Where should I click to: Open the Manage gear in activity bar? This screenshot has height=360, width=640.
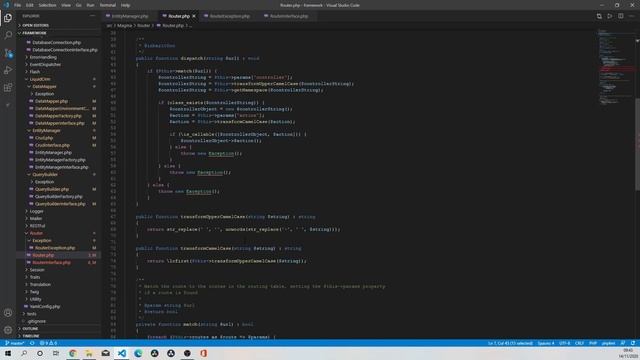[8, 330]
